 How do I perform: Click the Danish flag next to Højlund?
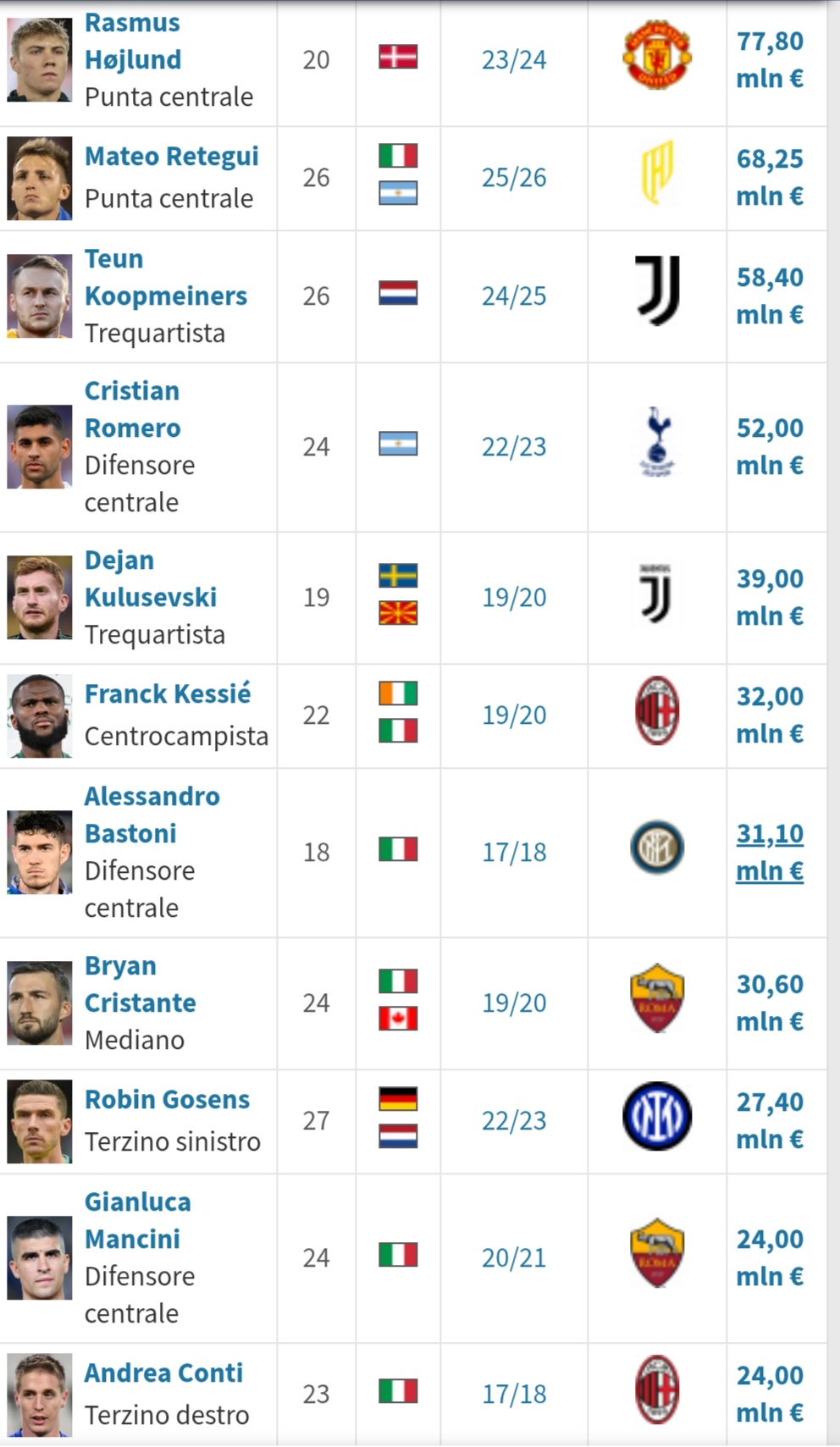click(397, 57)
